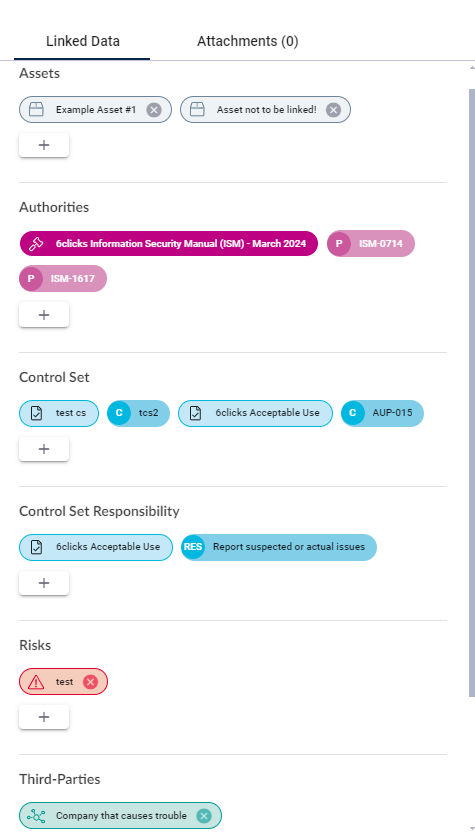475x839 pixels.
Task: Click the RES icon on Report suspected issues
Action: [193, 547]
